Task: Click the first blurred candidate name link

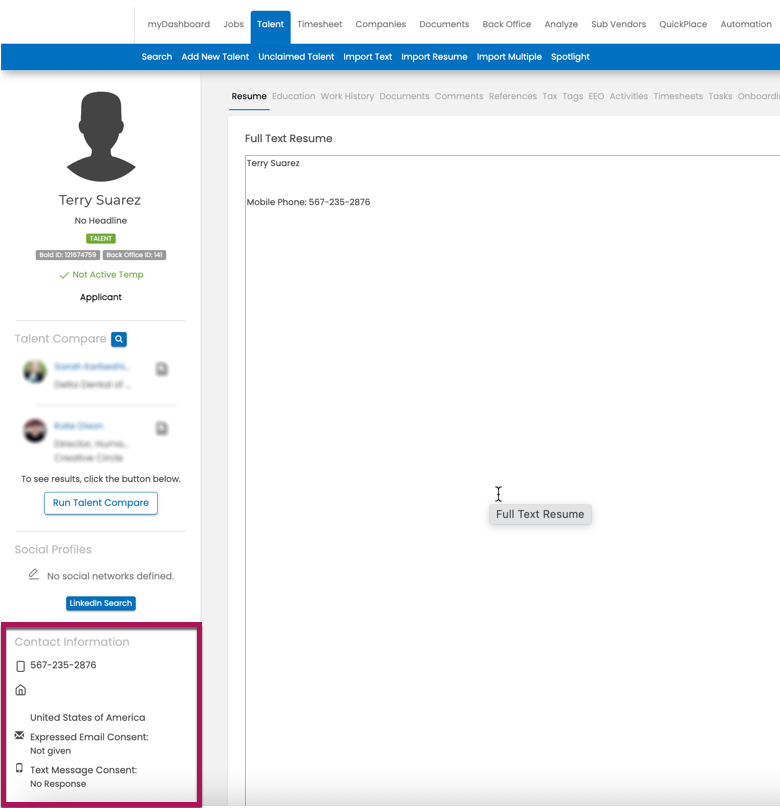Action: (91, 366)
